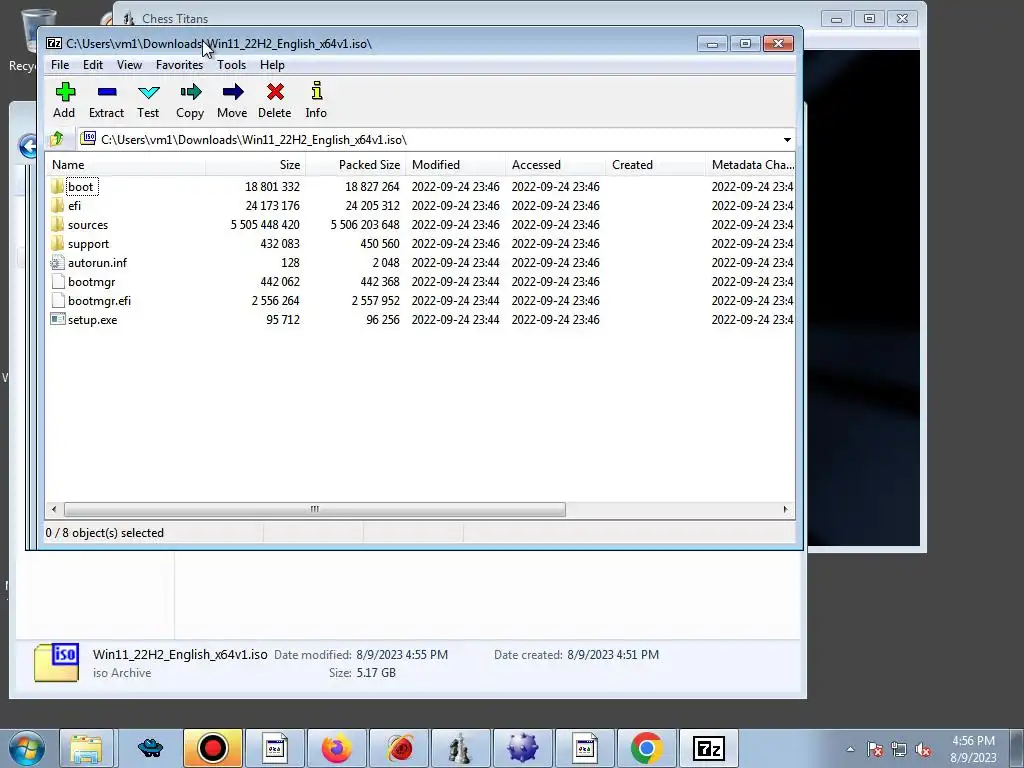This screenshot has height=768, width=1024.
Task: Click the Action Center flag tray icon
Action: (874, 749)
